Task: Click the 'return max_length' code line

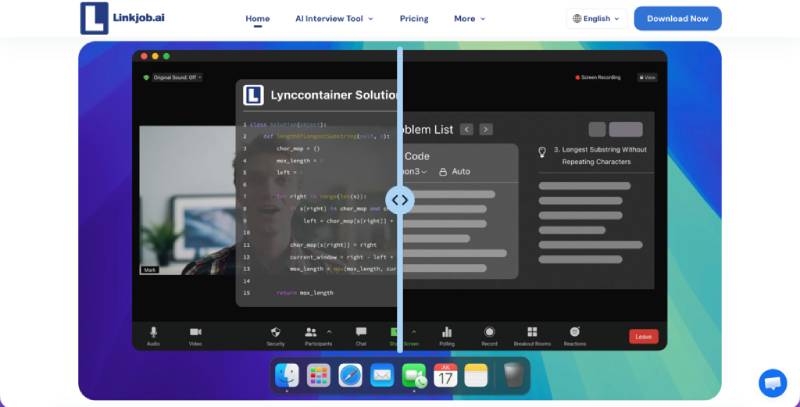Action: coord(305,293)
